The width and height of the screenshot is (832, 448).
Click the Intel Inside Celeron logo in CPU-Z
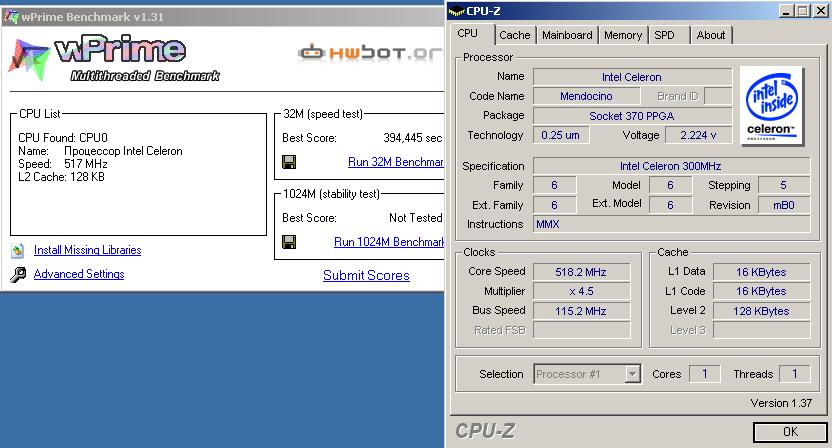click(x=772, y=106)
